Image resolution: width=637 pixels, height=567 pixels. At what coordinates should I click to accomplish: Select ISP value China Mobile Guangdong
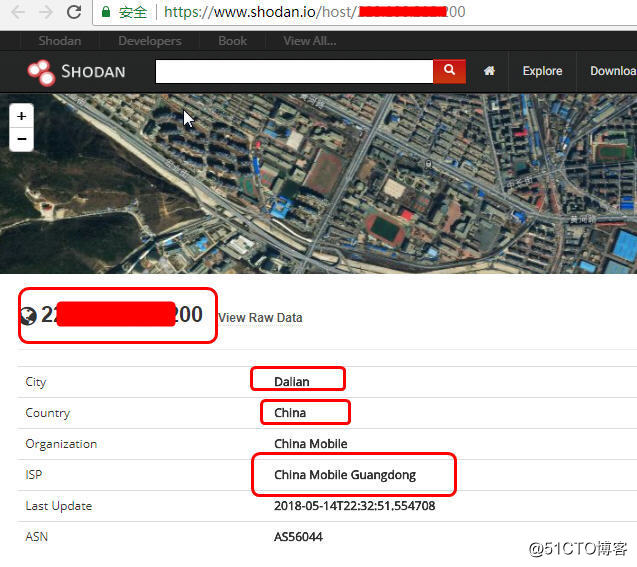pos(345,475)
